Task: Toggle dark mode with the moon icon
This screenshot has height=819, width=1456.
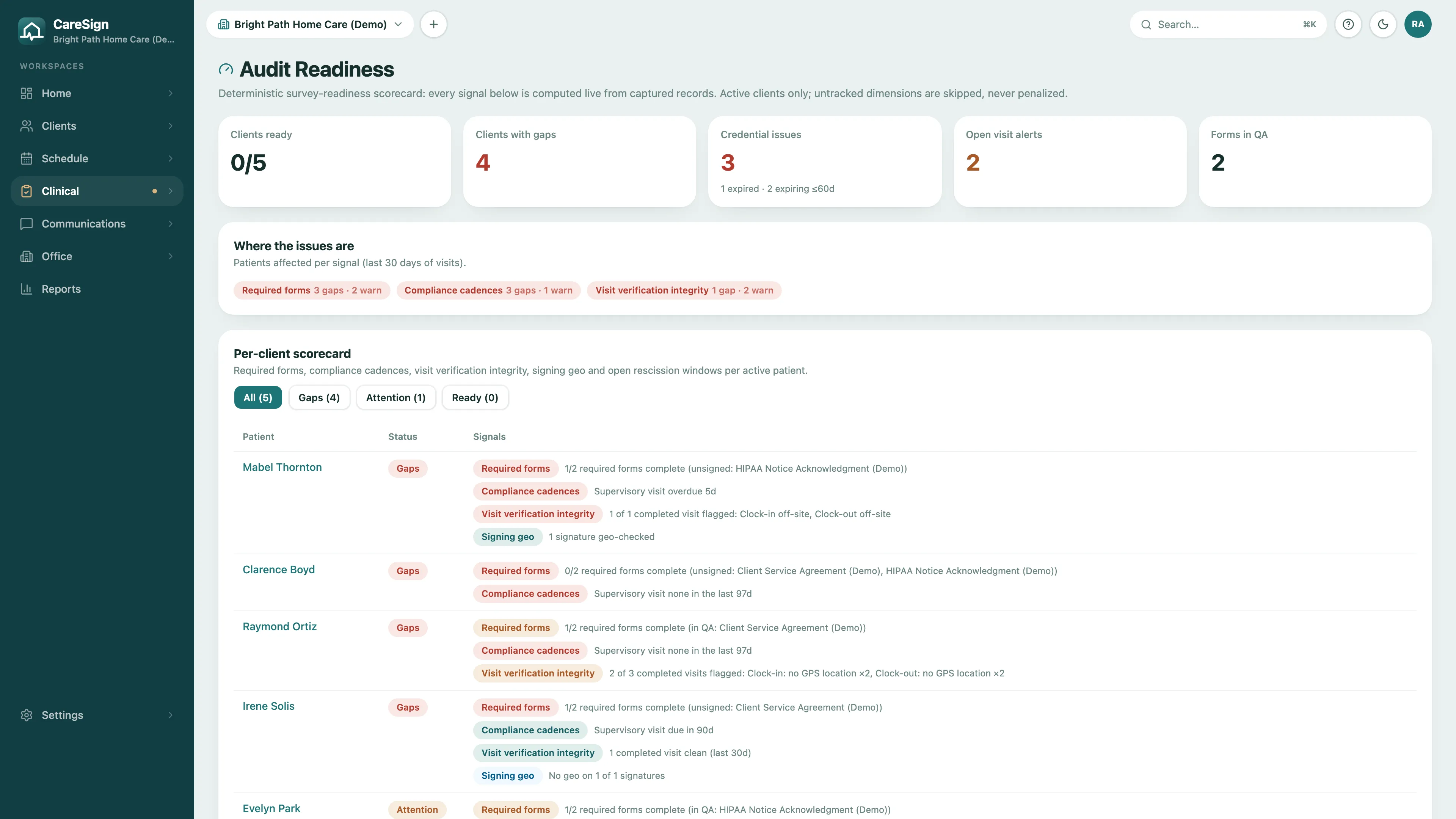Action: pos(1383,24)
